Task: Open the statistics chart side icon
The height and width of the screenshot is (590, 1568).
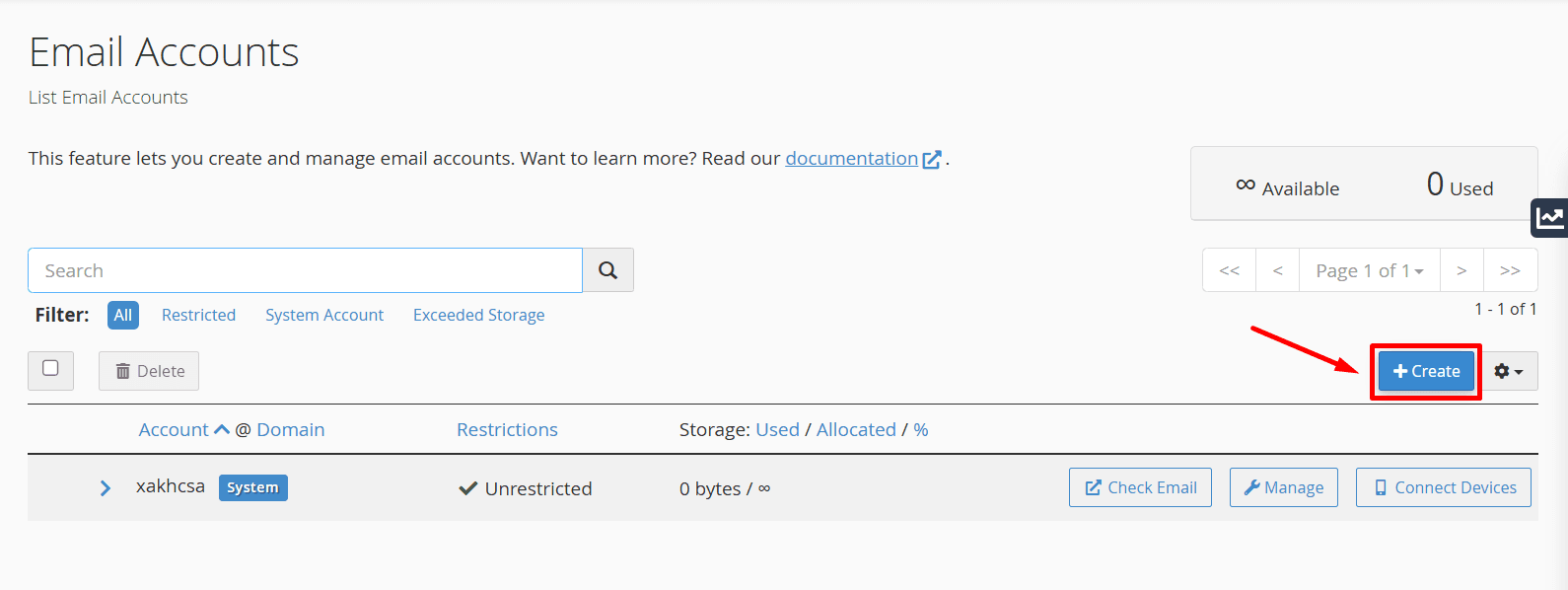Action: click(x=1549, y=217)
